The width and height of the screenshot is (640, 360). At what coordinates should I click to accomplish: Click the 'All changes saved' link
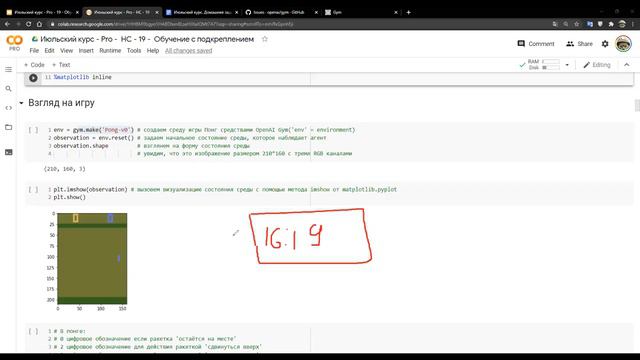[189, 51]
